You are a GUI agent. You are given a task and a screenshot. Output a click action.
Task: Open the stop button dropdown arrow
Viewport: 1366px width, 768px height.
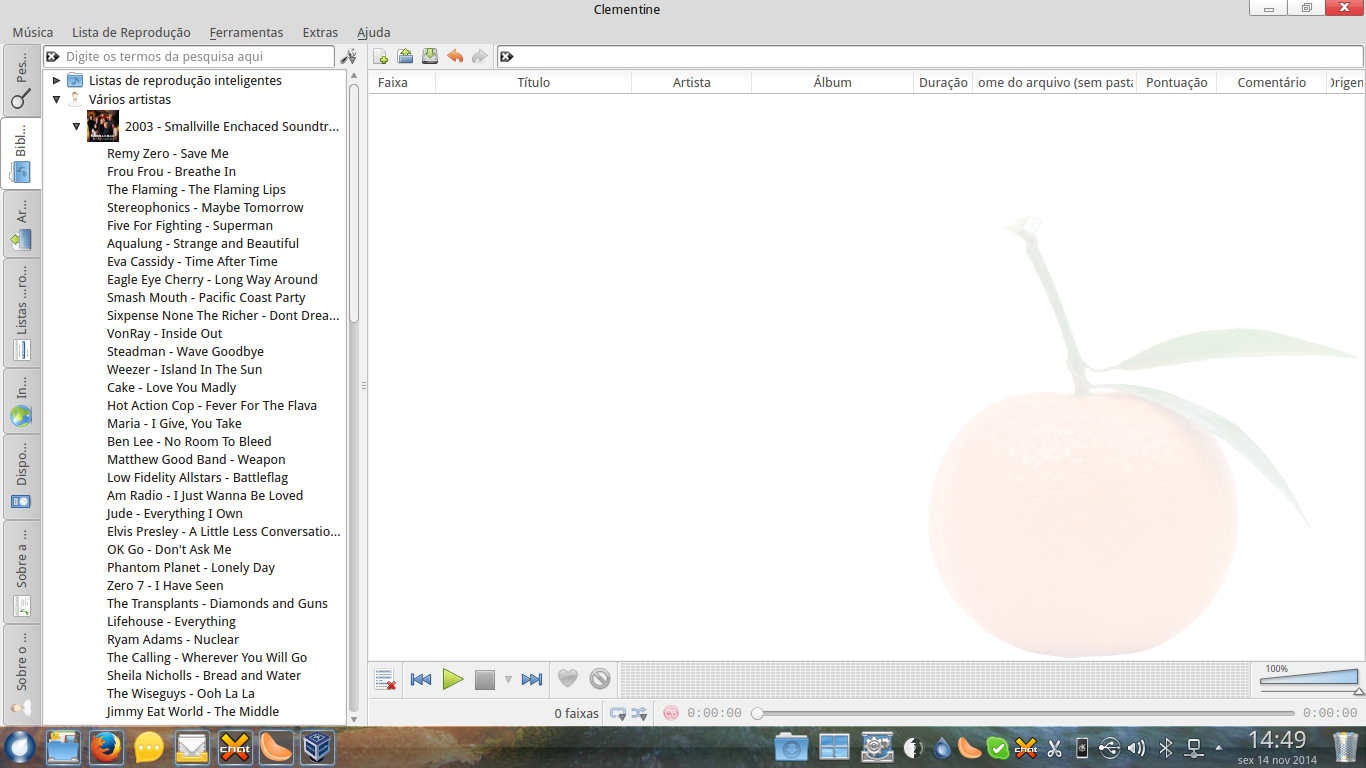click(508, 680)
